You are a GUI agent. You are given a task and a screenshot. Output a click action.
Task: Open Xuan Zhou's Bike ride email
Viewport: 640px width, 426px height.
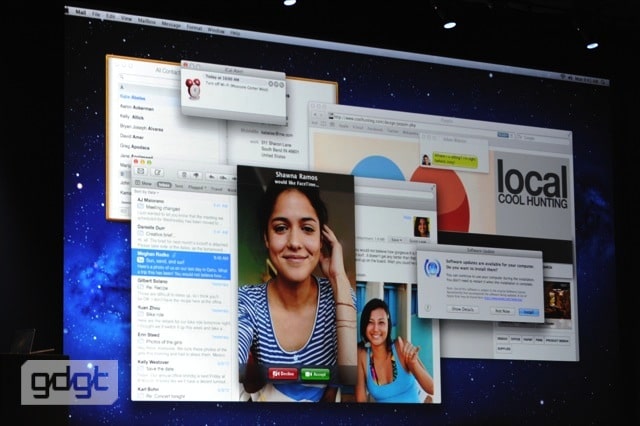[182, 318]
